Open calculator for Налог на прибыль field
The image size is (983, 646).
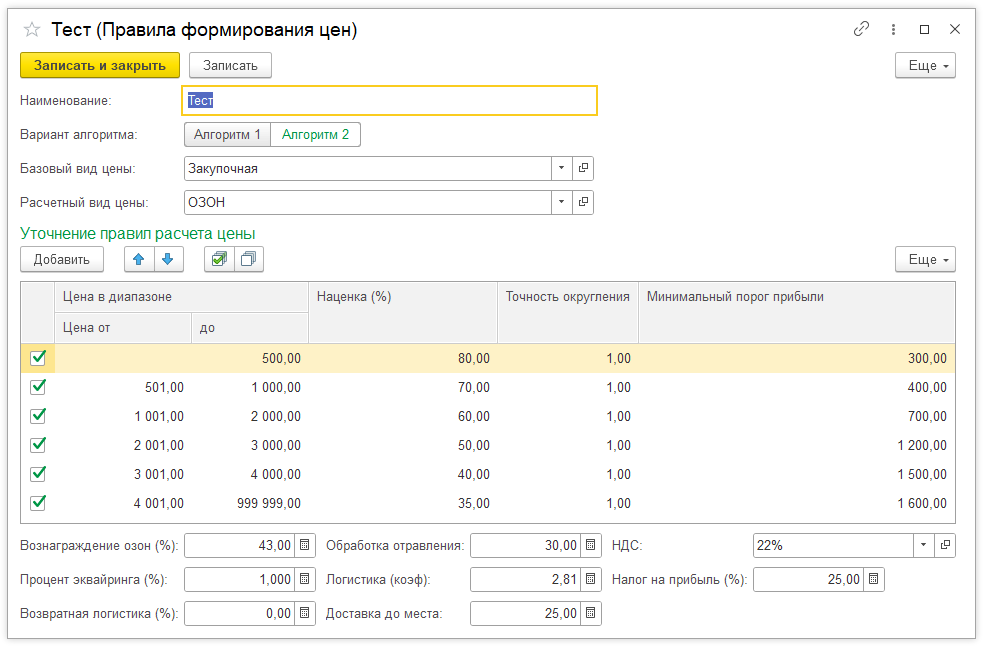[x=873, y=579]
